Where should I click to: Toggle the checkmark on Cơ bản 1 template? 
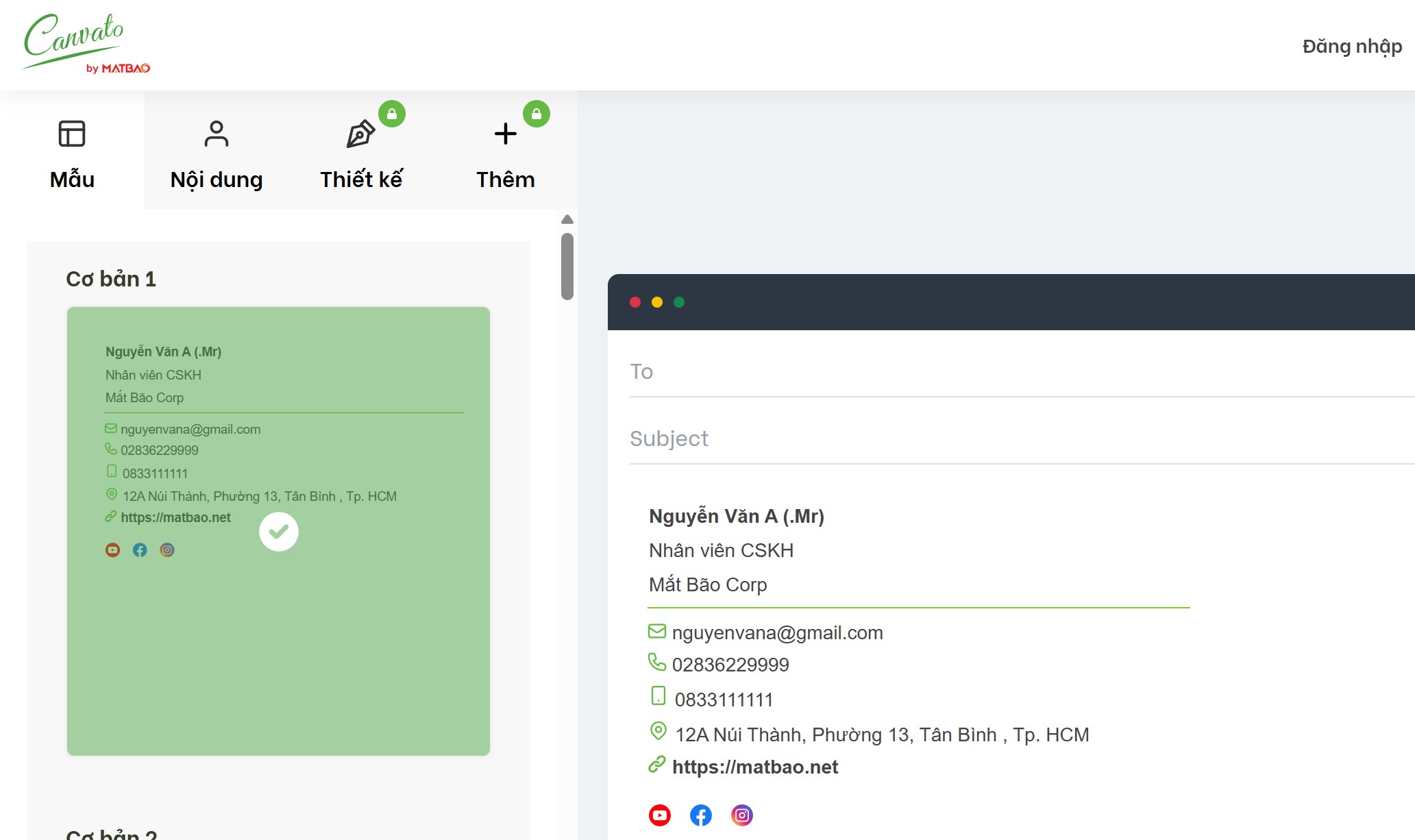[x=279, y=532]
